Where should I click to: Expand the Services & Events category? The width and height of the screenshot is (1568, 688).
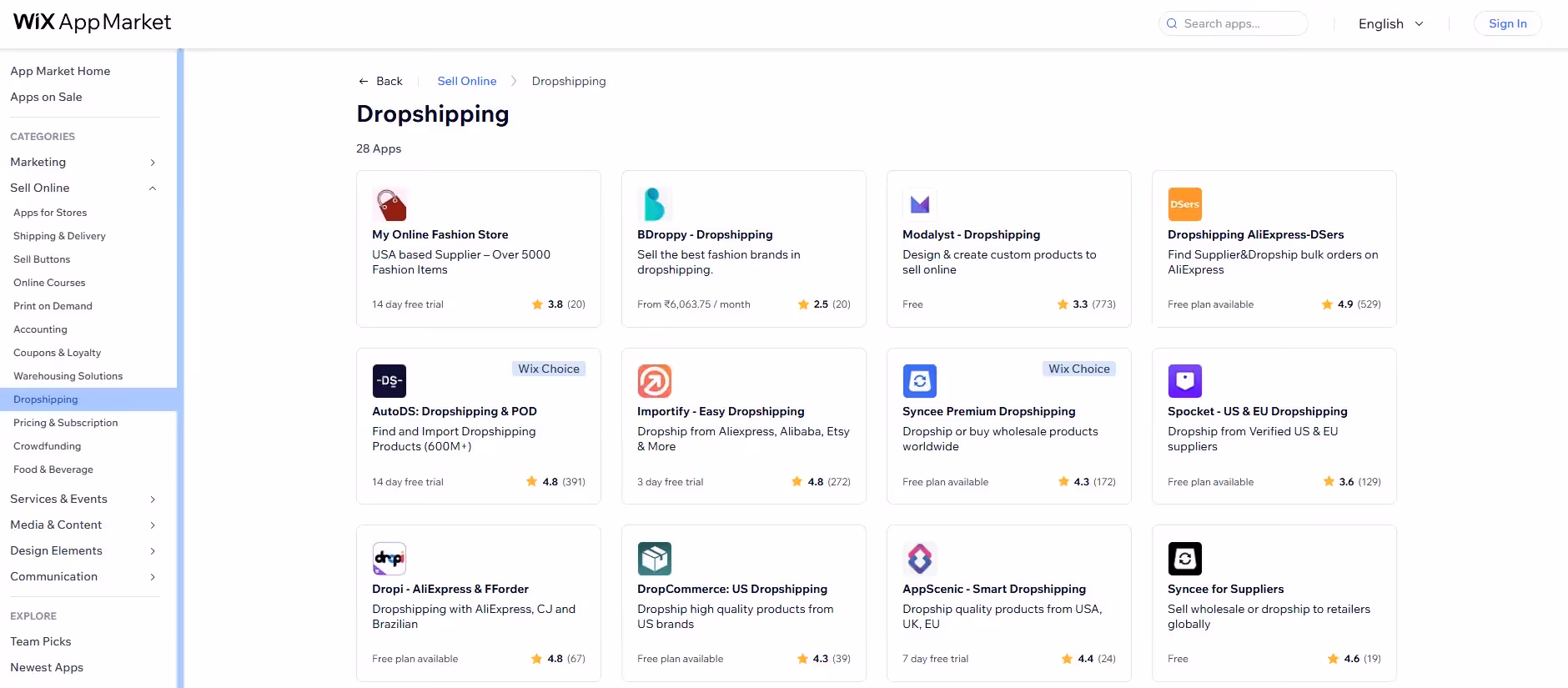(153, 500)
